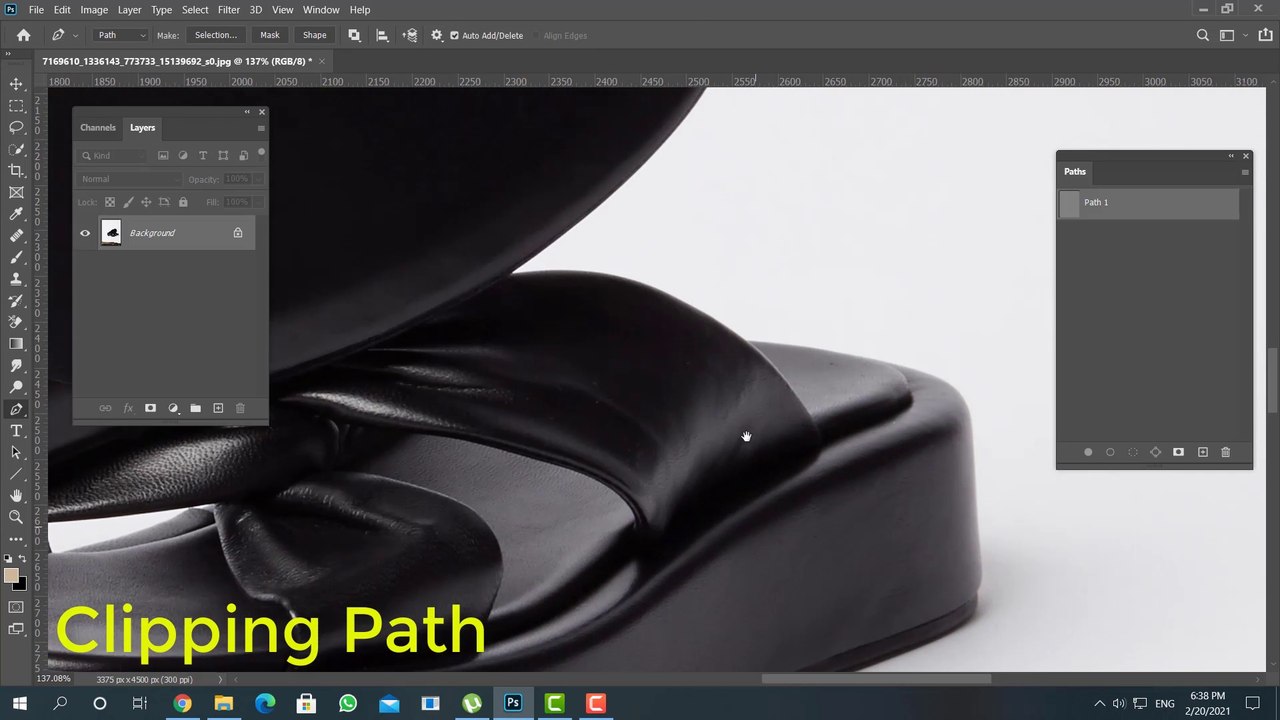Expand Pen tool preset picker arrow

tap(75, 35)
